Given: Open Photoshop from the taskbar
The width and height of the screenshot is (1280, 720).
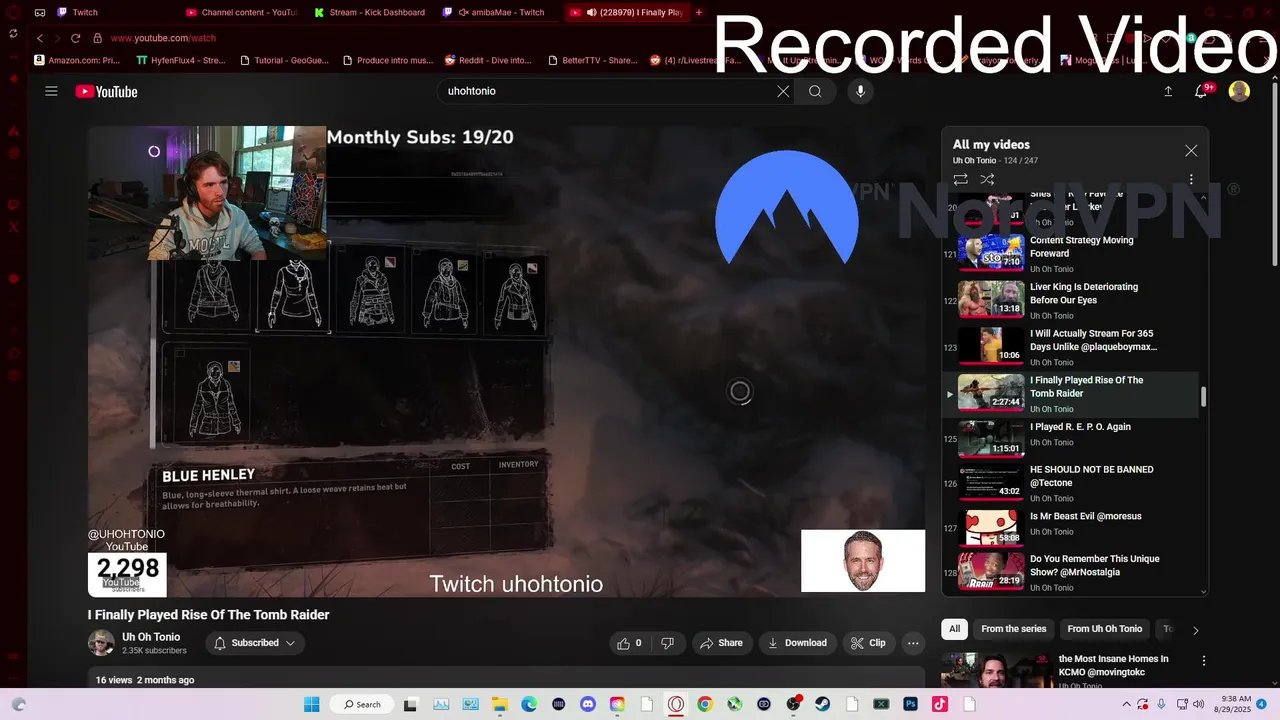Looking at the screenshot, I should click(910, 704).
